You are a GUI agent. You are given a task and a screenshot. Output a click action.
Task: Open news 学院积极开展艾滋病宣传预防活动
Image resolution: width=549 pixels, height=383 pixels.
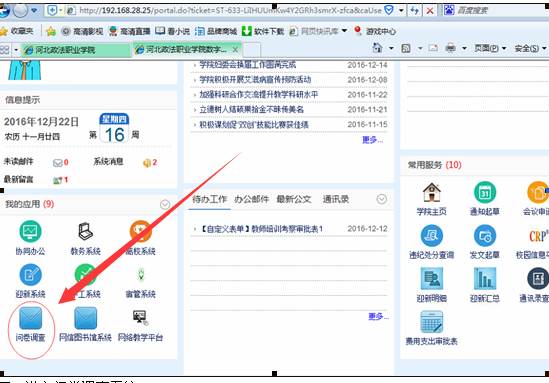(255, 80)
